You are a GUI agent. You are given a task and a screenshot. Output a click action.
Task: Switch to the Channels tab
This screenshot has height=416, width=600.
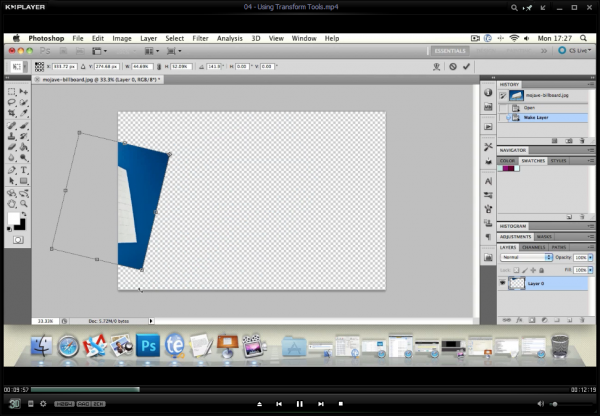(x=533, y=245)
